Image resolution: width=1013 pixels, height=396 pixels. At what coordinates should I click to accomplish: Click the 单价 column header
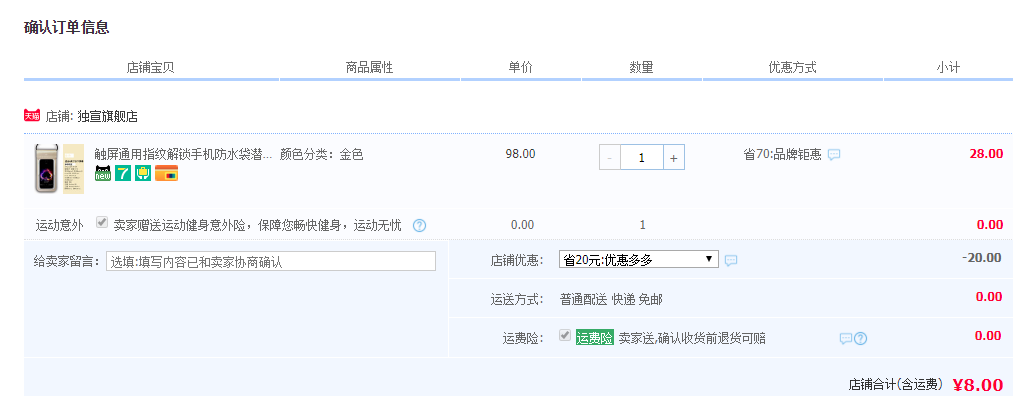[x=521, y=67]
